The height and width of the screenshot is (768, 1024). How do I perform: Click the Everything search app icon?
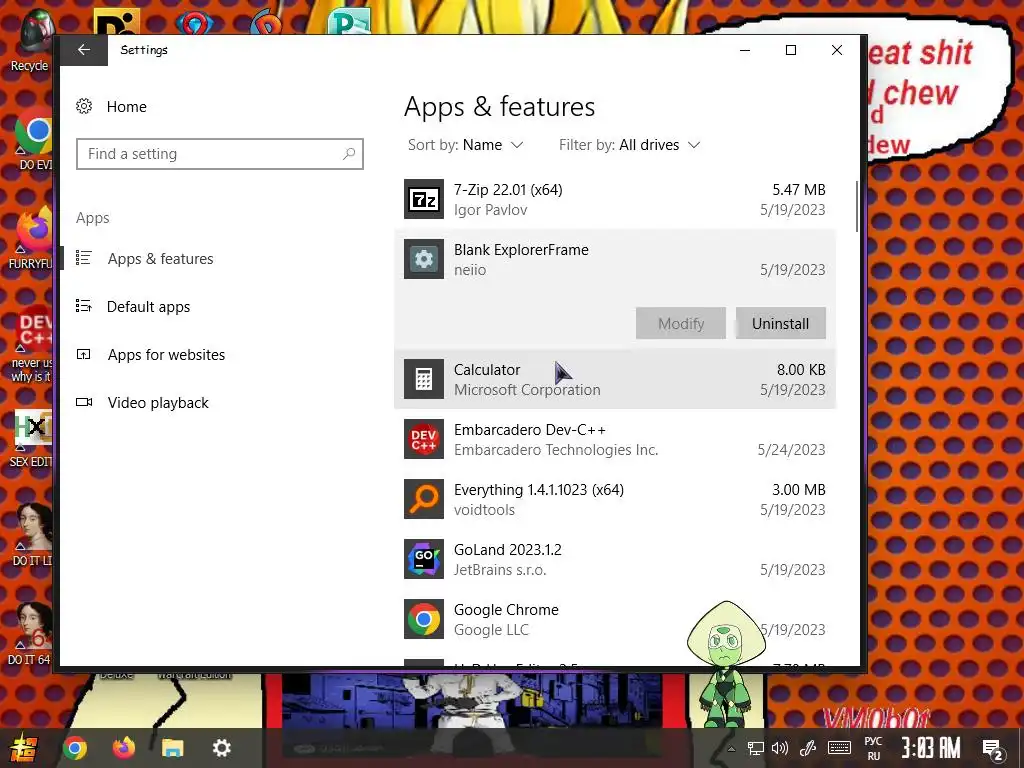pyautogui.click(x=424, y=500)
